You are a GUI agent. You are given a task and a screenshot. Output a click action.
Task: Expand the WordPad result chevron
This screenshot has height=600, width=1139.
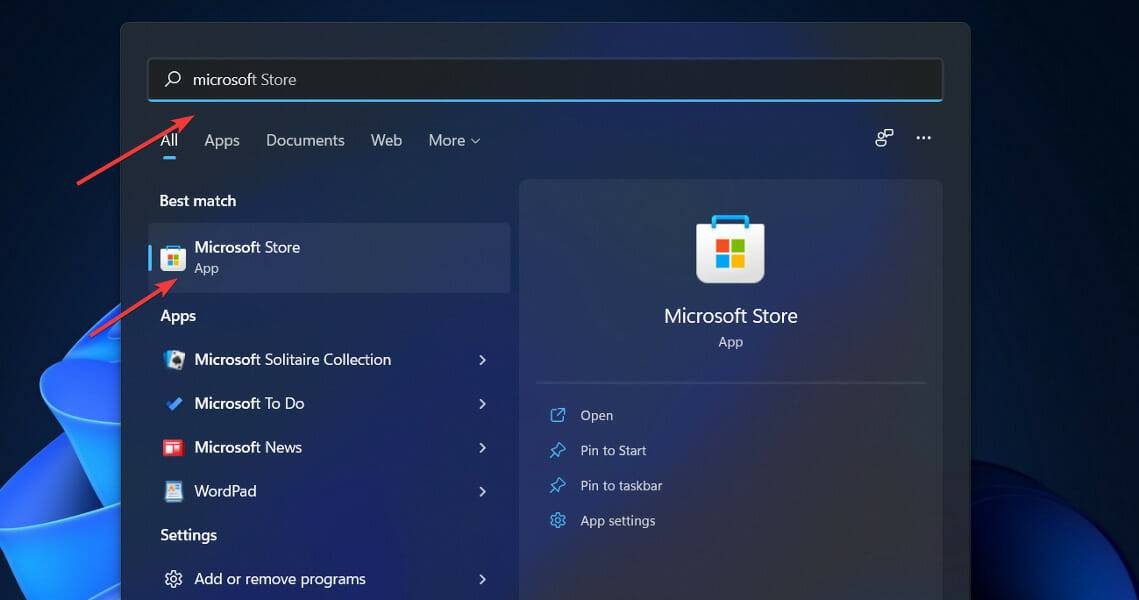(x=482, y=491)
